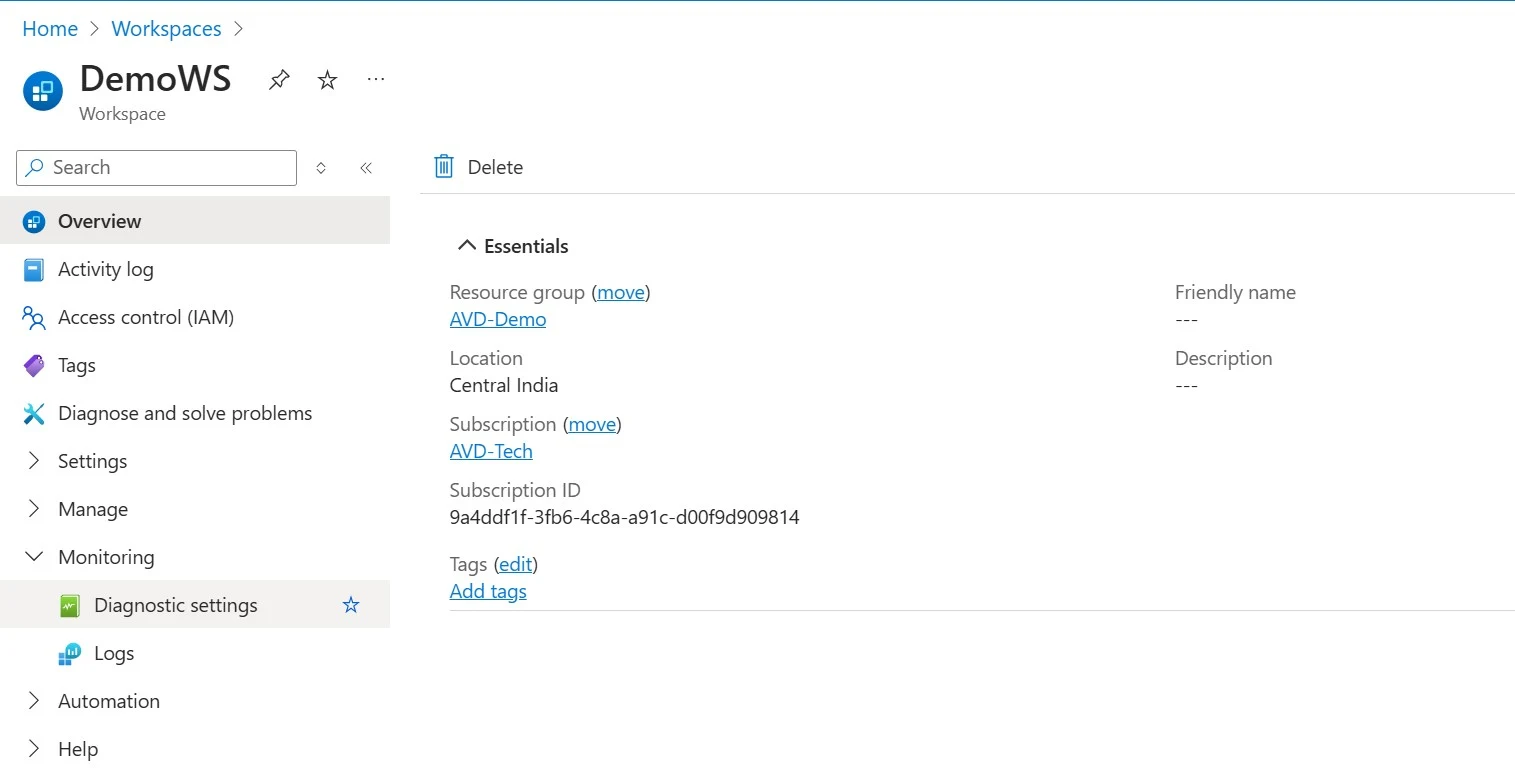
Task: Open Access control (IAM)
Action: pyautogui.click(x=195, y=317)
